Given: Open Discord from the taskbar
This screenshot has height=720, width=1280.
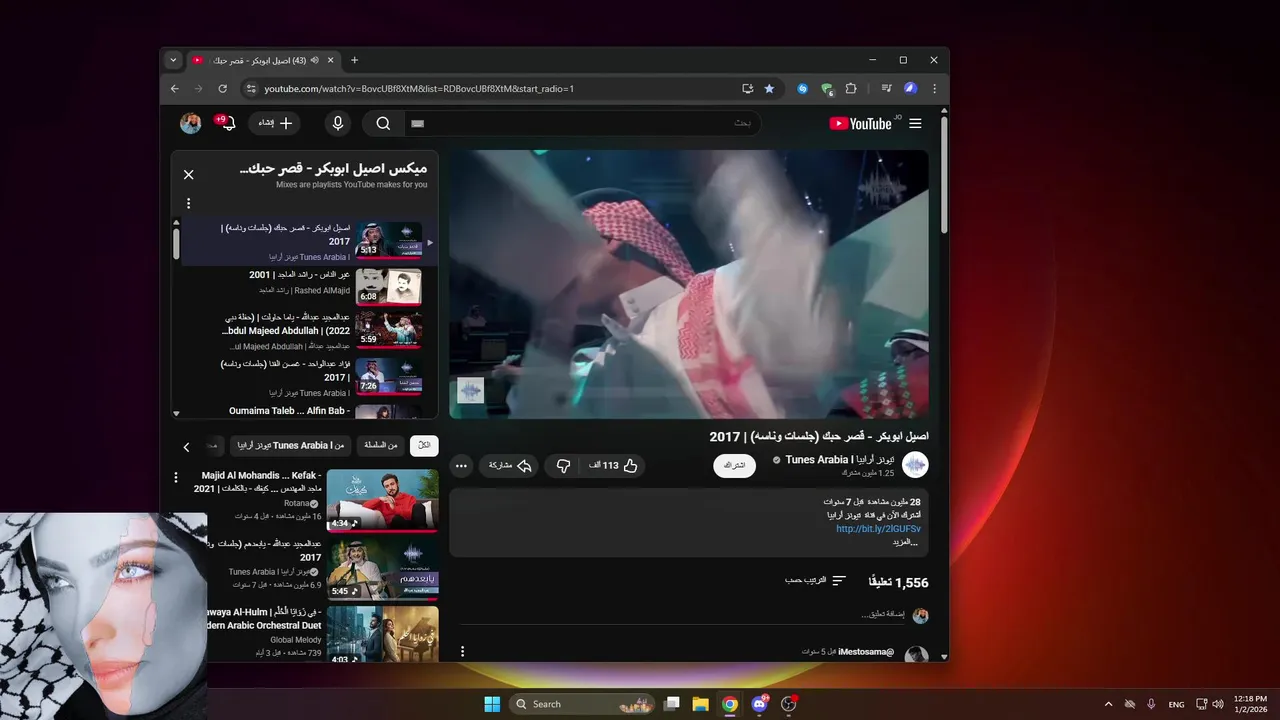Looking at the screenshot, I should [759, 704].
